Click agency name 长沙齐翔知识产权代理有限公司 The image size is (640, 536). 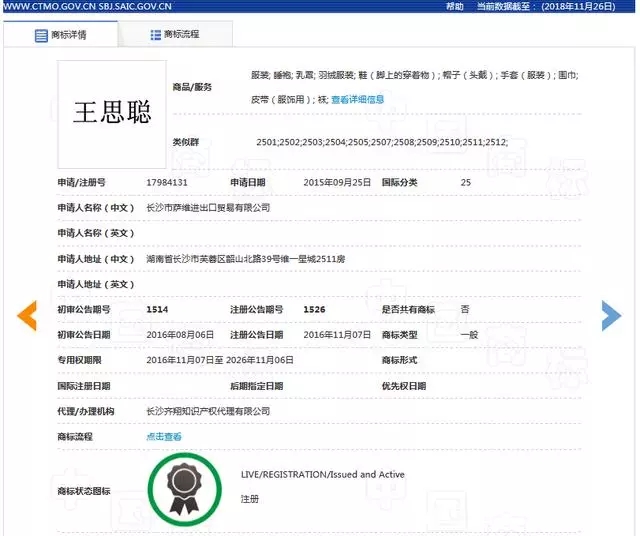click(208, 411)
